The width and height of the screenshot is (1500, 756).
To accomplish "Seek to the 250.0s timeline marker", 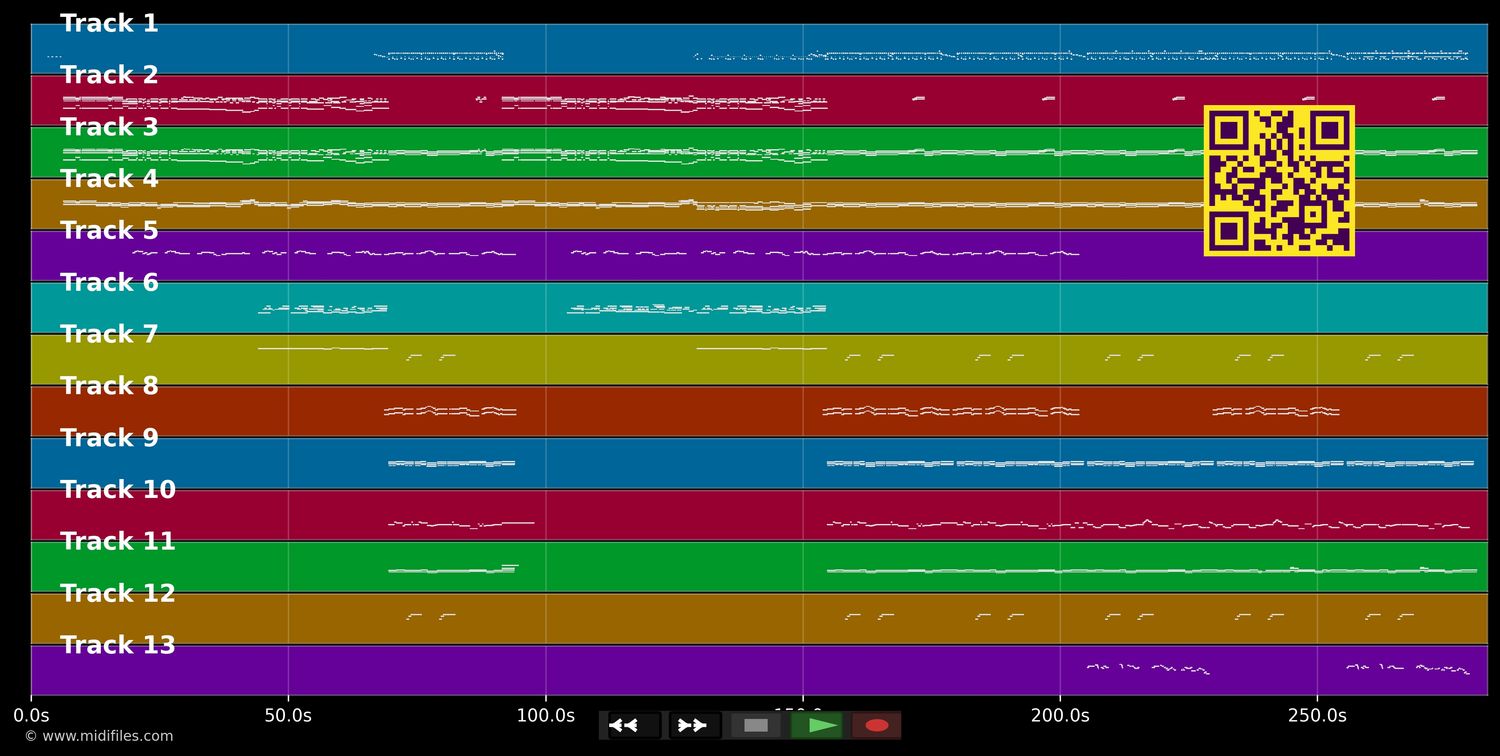I will [1317, 715].
